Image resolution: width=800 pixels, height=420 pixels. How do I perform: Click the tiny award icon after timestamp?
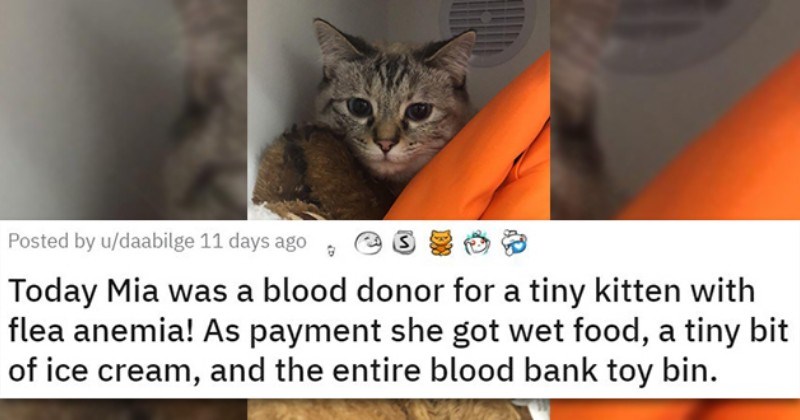click(x=331, y=251)
